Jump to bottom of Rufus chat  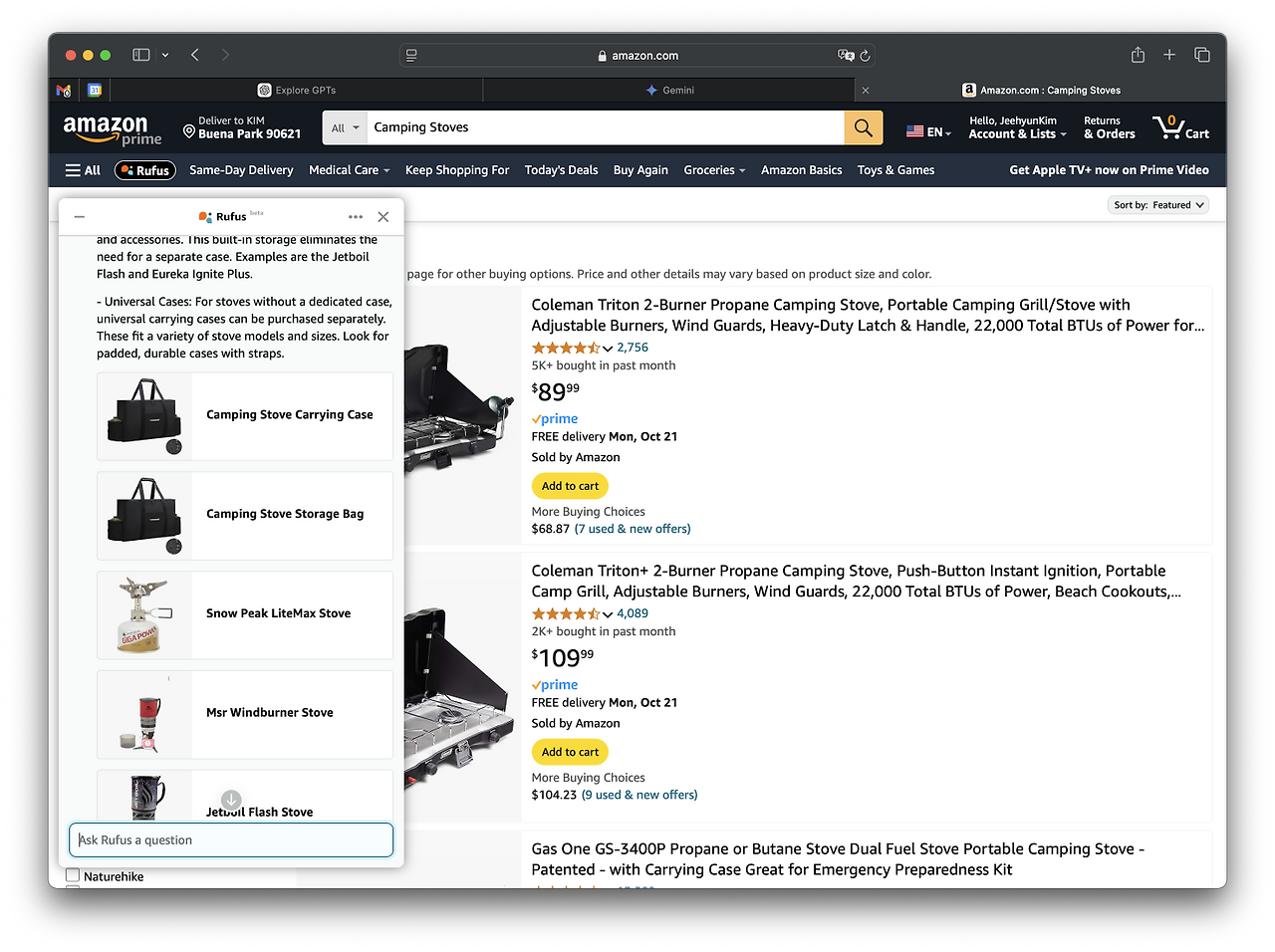click(231, 800)
